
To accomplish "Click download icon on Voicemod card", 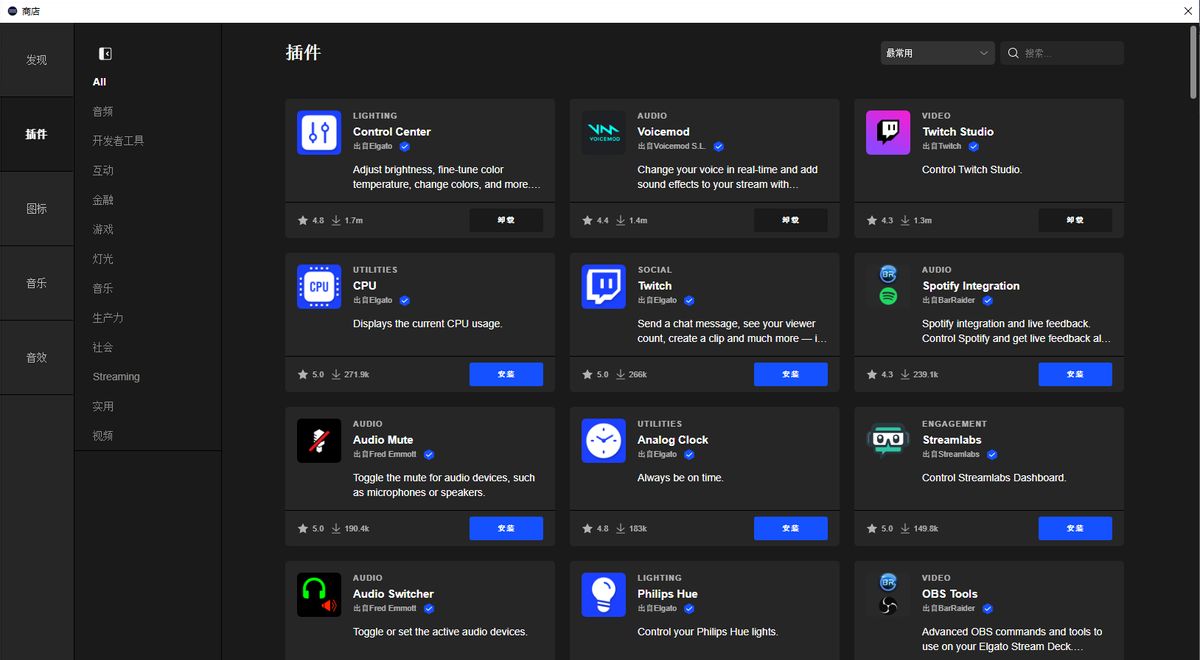I will (621, 220).
